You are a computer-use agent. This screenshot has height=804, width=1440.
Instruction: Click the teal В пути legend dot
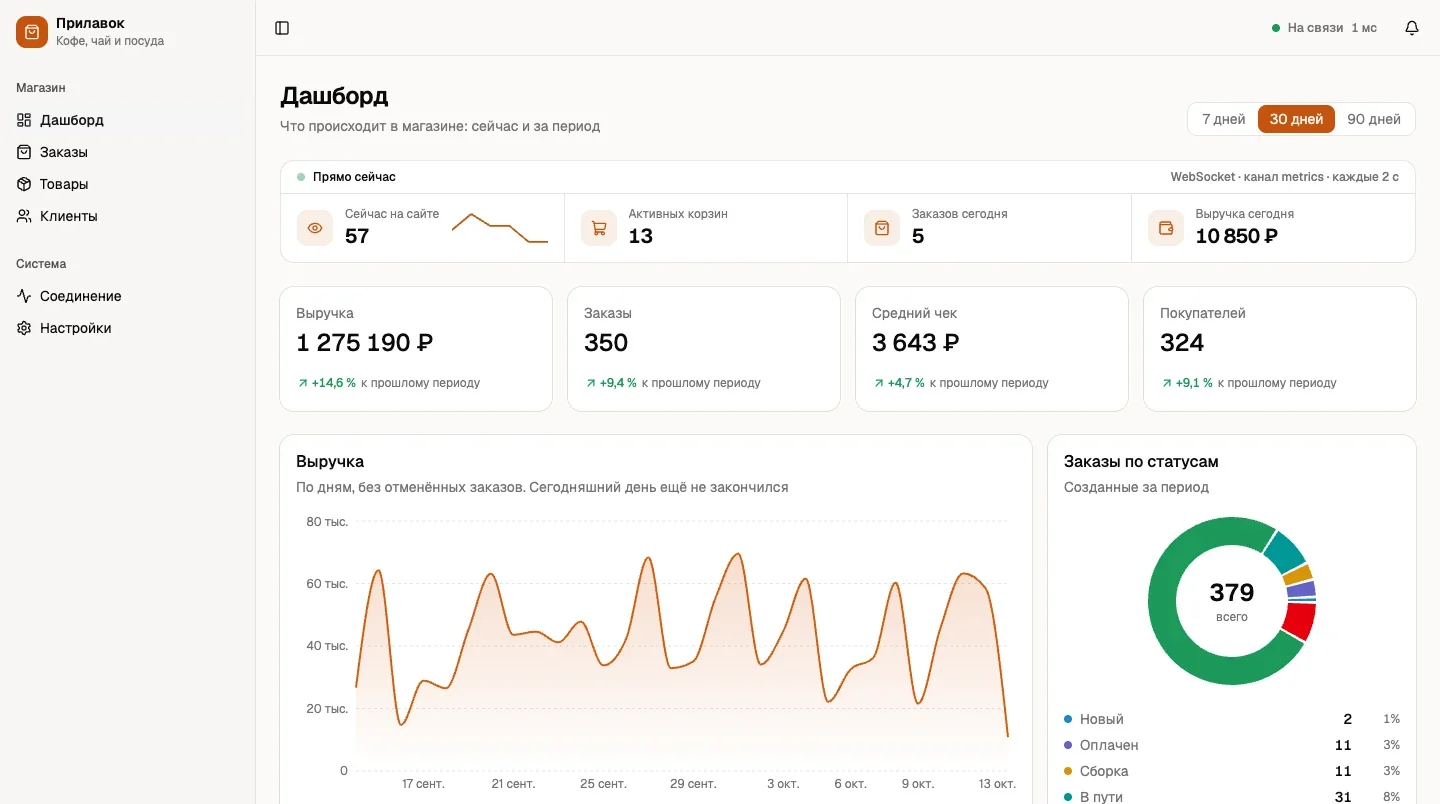(x=1068, y=797)
